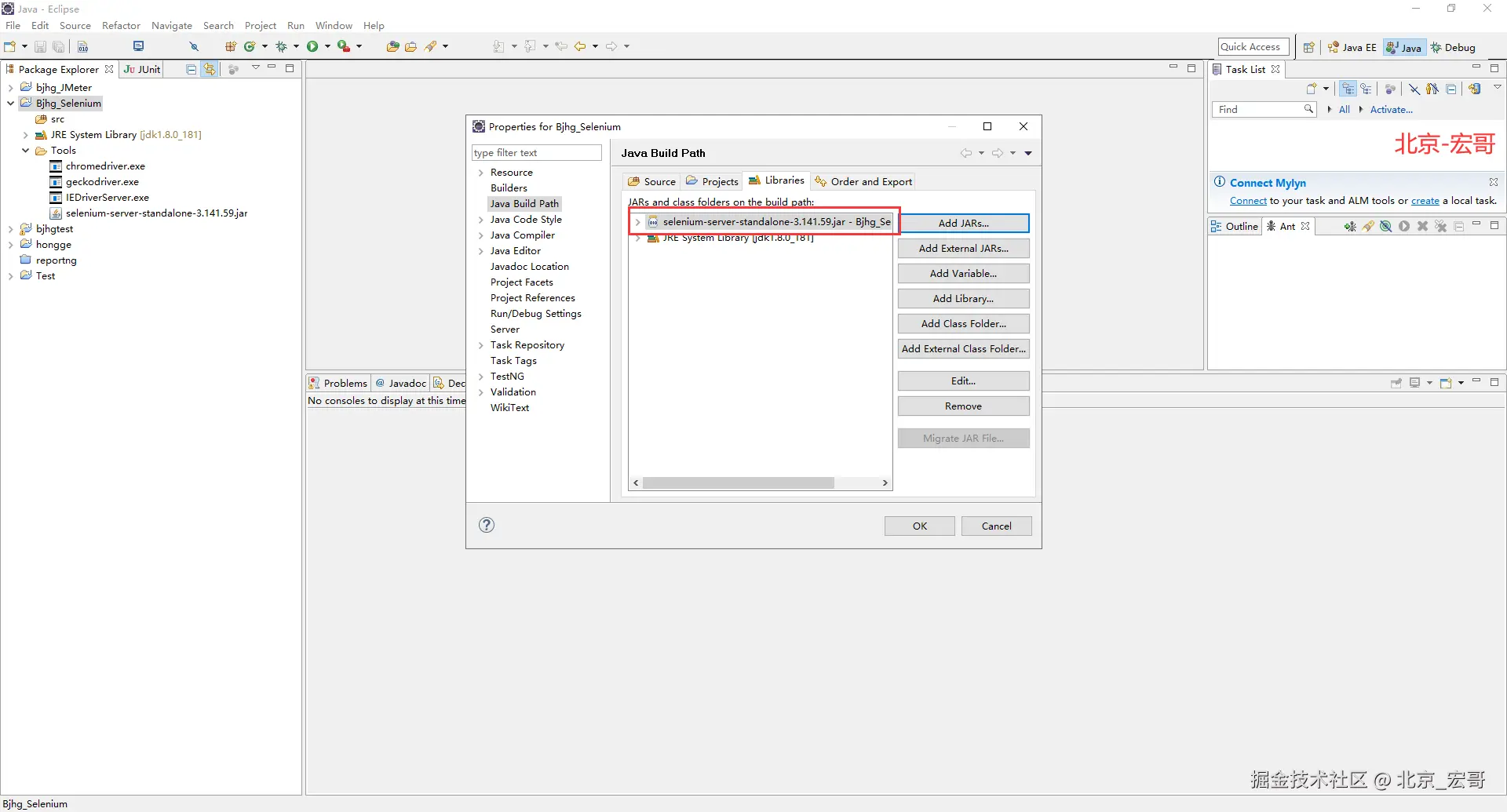Click Run Target icon in Ant view

coord(1404,227)
